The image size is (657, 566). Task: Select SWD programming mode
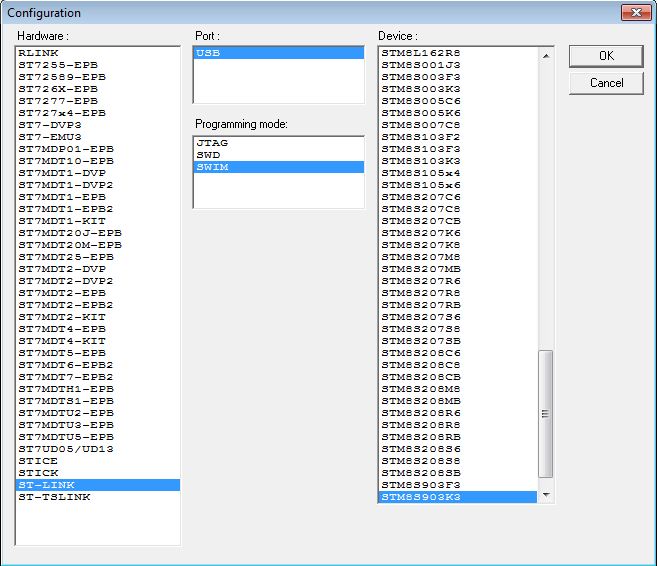click(209, 155)
